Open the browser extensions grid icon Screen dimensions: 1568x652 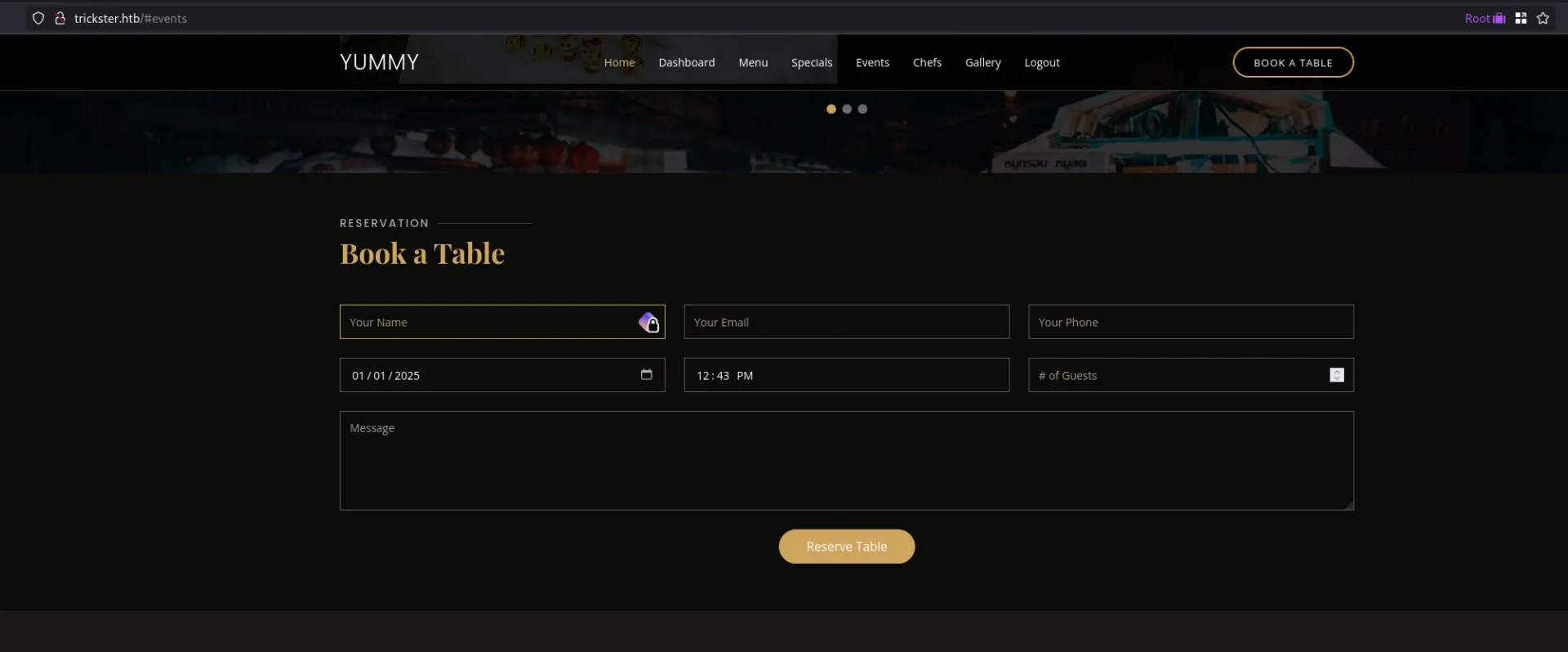point(1521,18)
